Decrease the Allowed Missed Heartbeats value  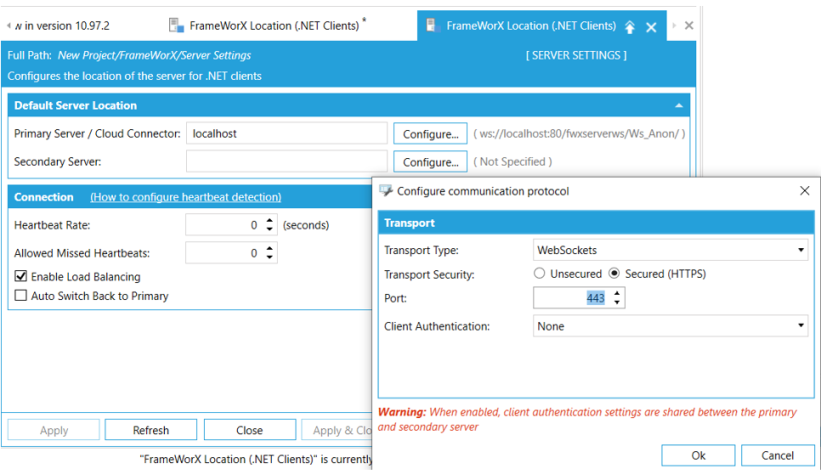(270, 257)
